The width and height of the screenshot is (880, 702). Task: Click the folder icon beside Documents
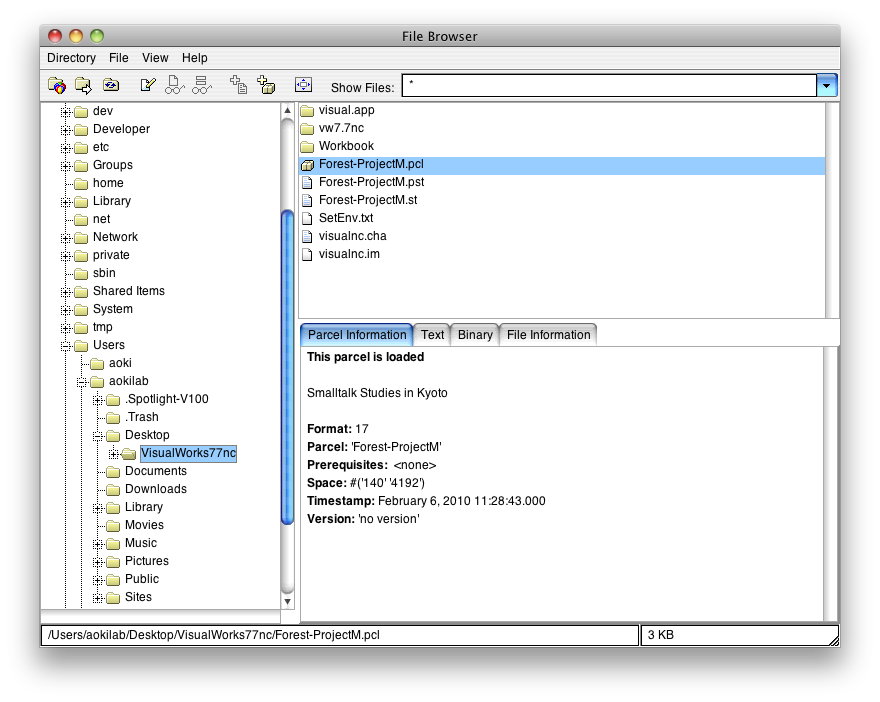[113, 471]
